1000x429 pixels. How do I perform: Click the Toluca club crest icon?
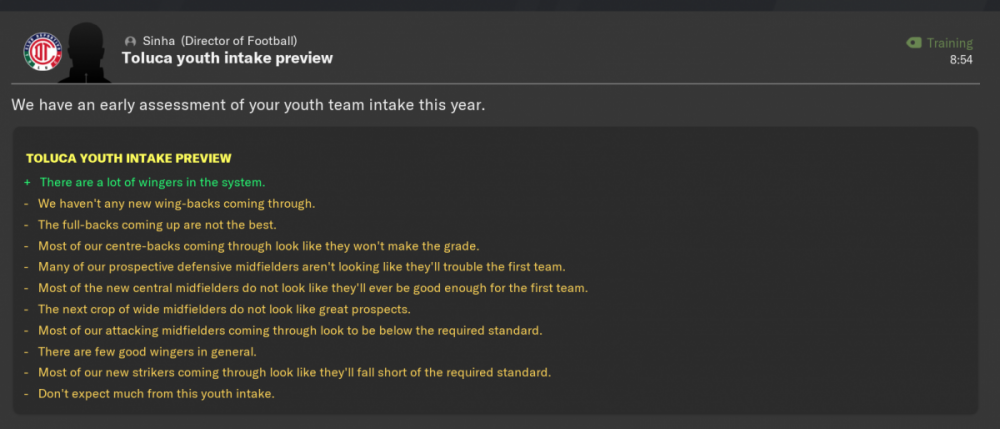43,52
